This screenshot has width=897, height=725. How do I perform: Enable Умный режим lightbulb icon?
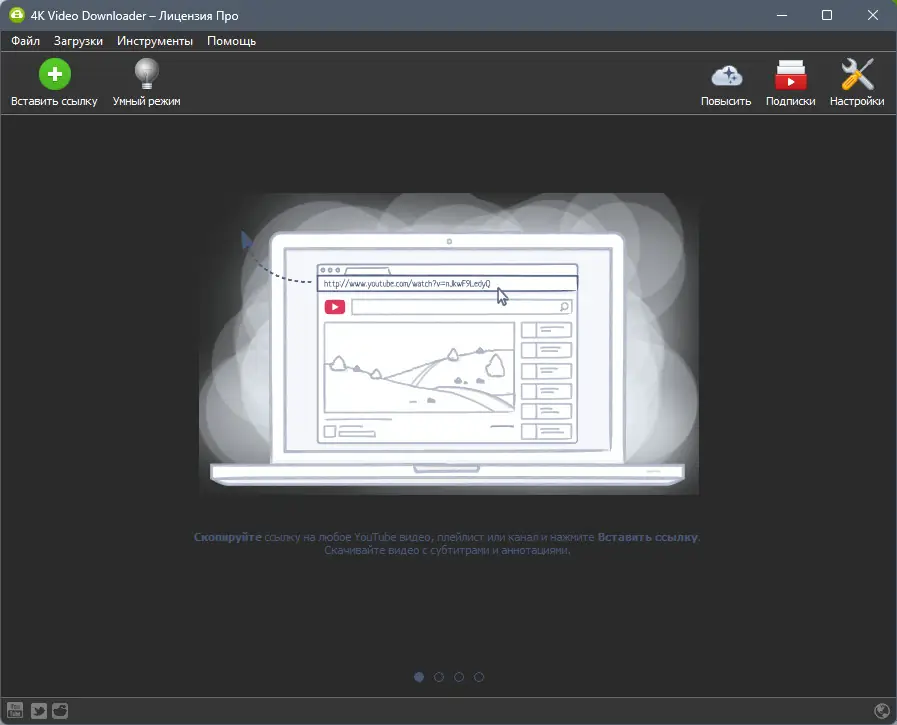146,74
